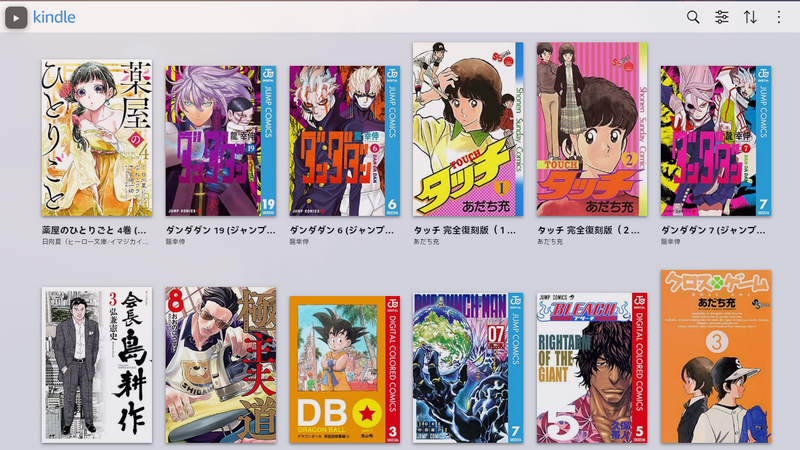Open the ダンダダン 6 book cover
The image size is (800, 450).
click(344, 141)
